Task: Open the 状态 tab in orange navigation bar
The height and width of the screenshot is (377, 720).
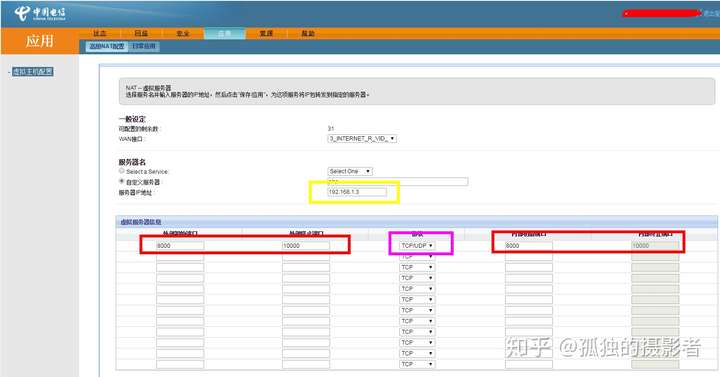Action: [100, 34]
